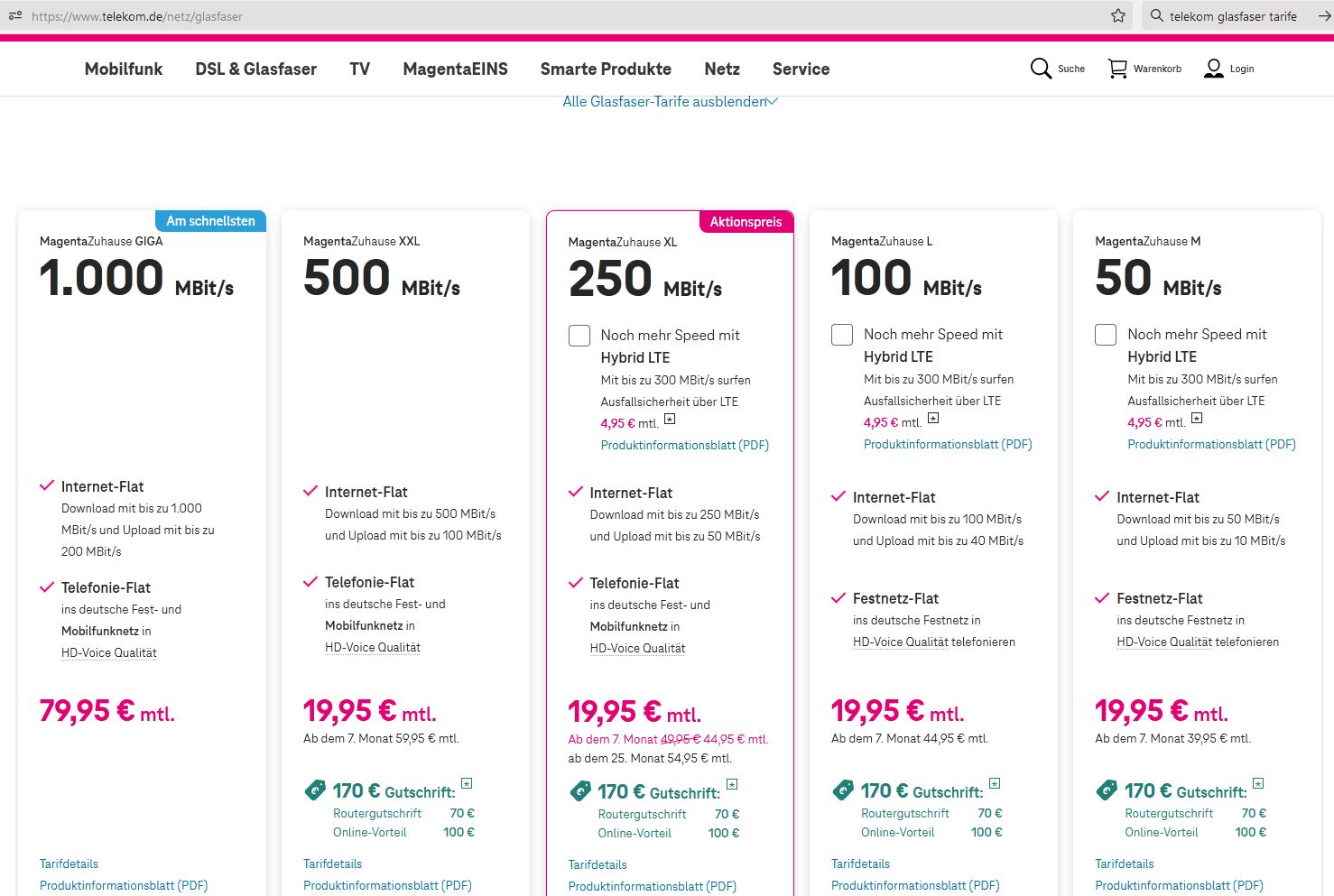Click the XXL Gutschrift price tag icon
1334x896 pixels.
tap(314, 790)
